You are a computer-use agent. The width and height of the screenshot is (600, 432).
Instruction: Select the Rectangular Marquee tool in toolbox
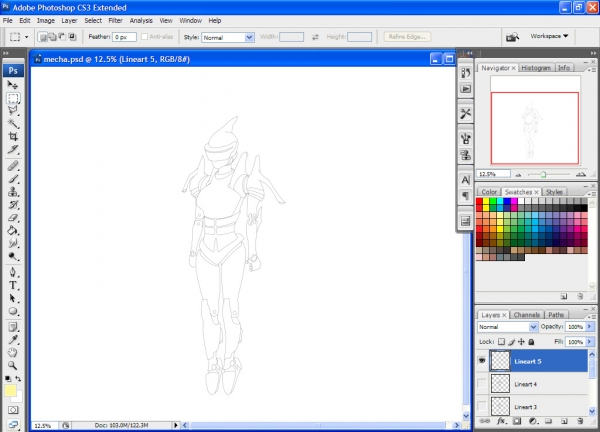tap(13, 98)
